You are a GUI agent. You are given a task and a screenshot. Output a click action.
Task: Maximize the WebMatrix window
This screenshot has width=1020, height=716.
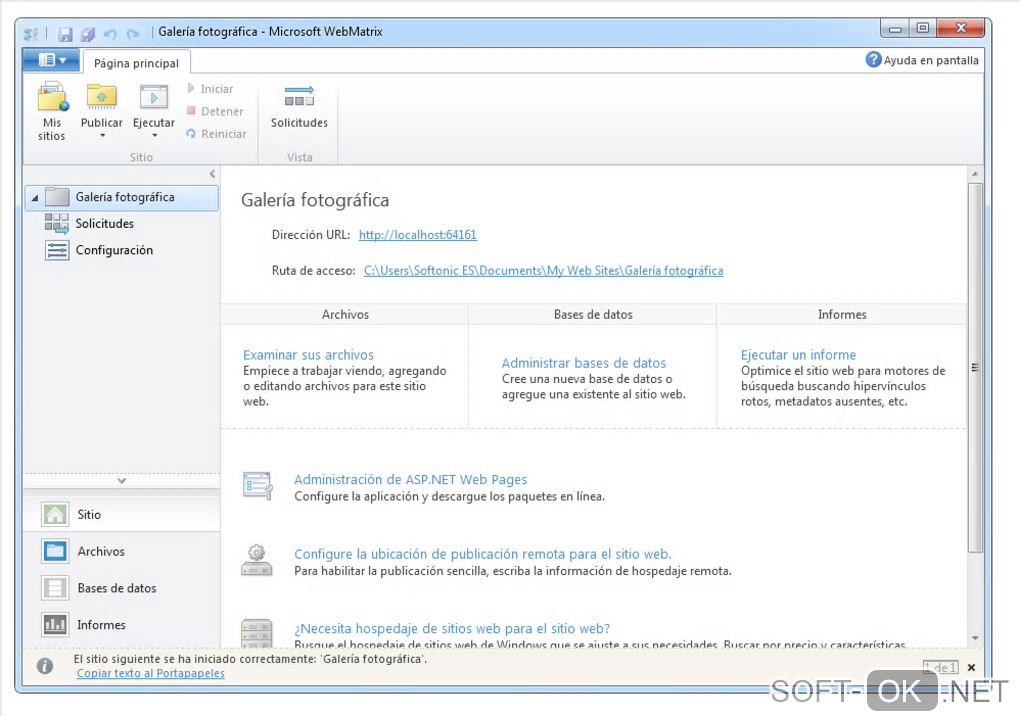click(923, 28)
